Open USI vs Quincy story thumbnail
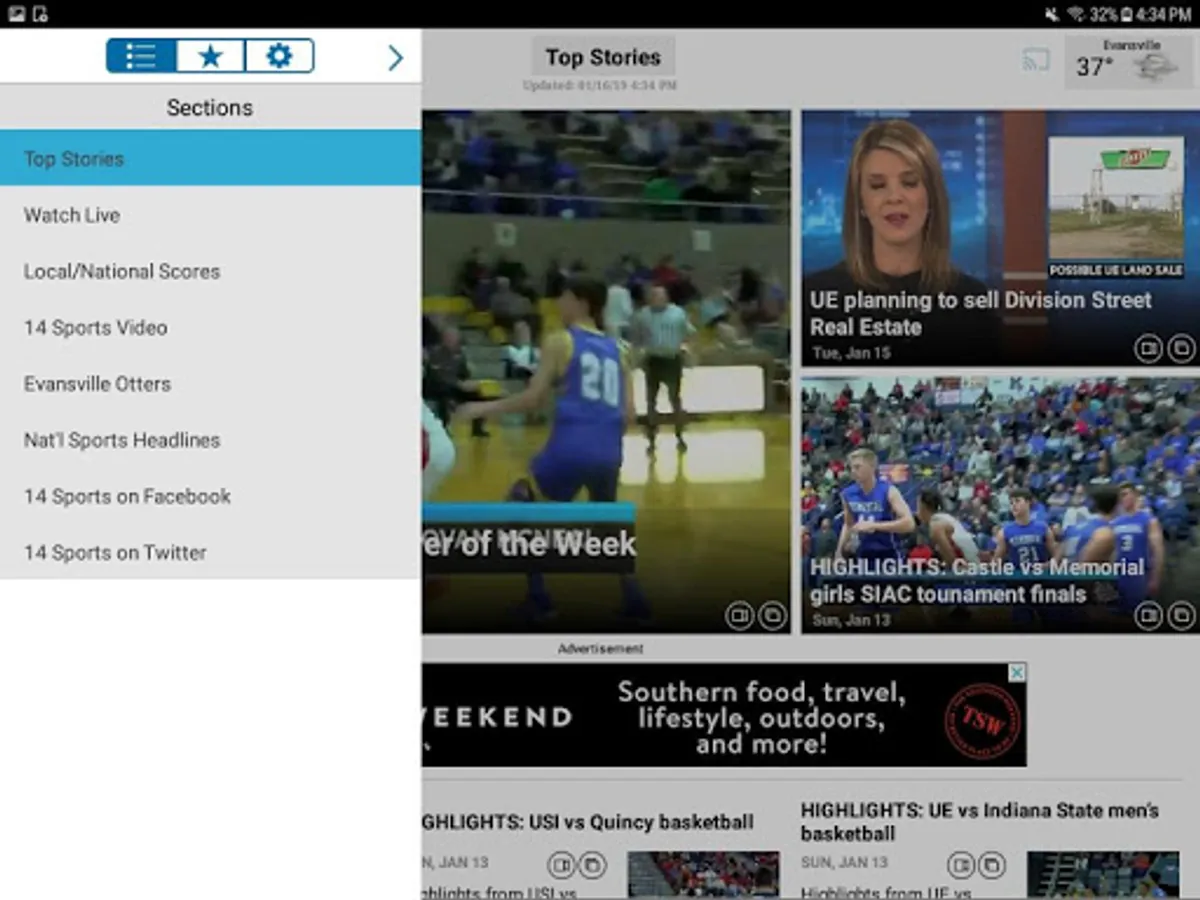This screenshot has width=1200, height=900. pos(703,875)
